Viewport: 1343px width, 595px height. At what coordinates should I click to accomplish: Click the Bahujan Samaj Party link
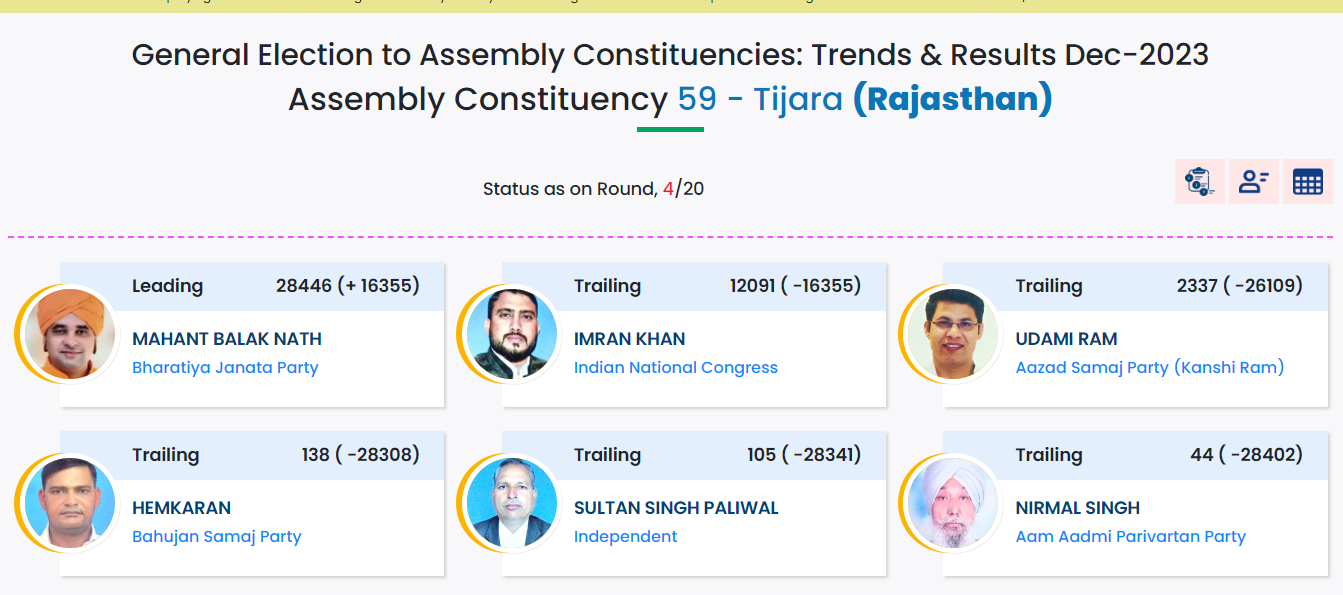(x=216, y=536)
